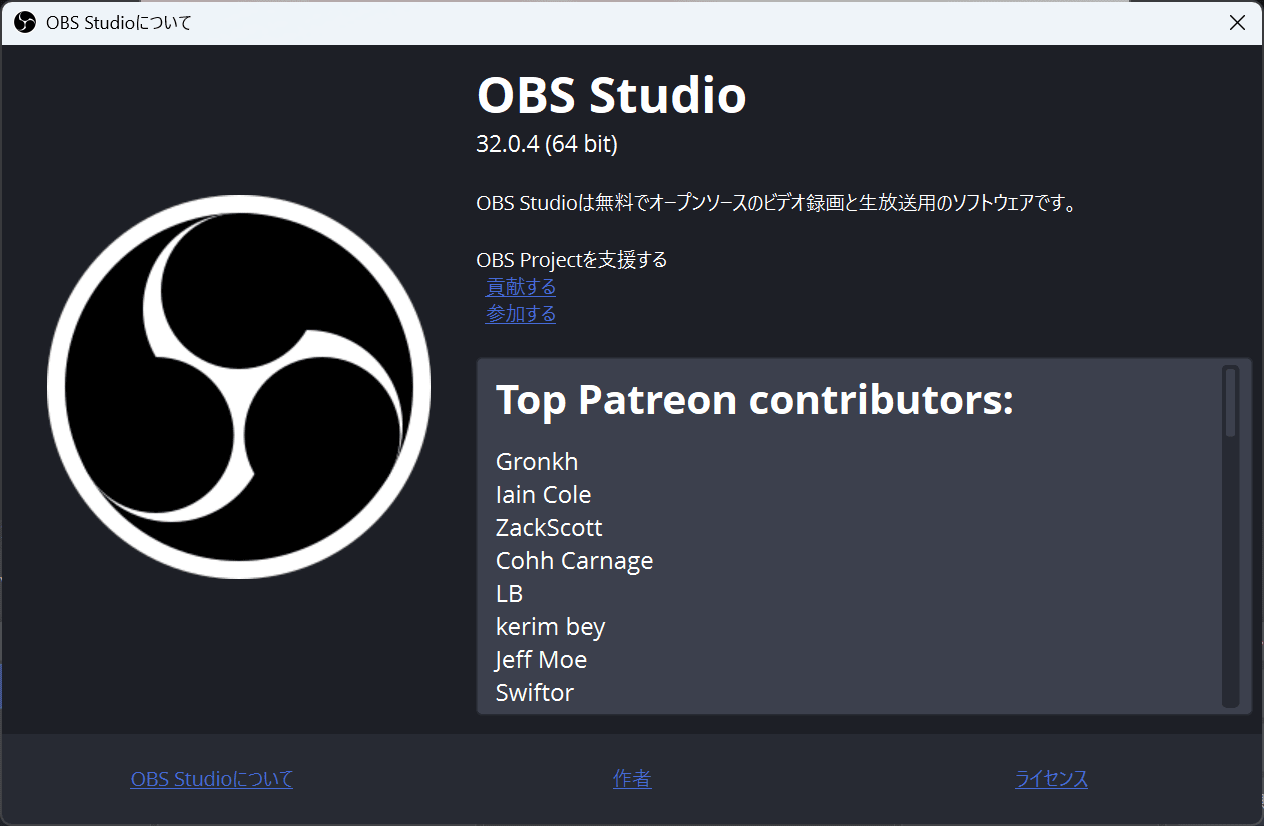Show the OBS Studioについて section

click(x=212, y=779)
